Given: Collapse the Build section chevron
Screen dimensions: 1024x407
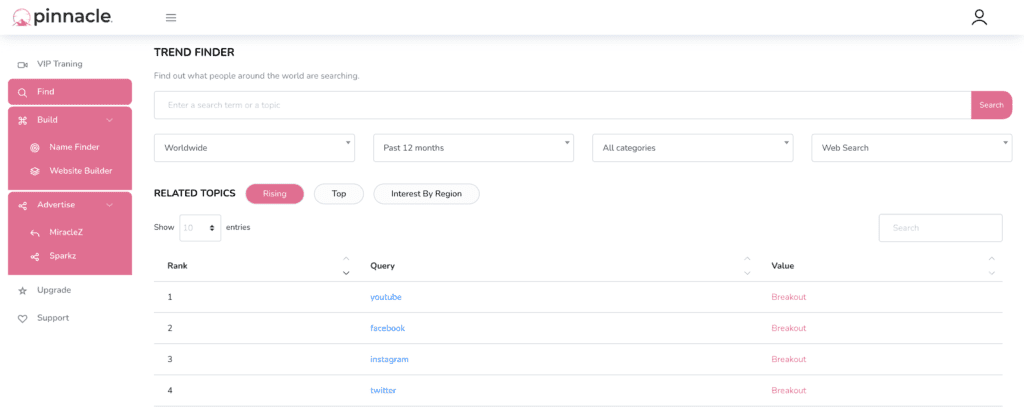Looking at the screenshot, I should click(110, 120).
